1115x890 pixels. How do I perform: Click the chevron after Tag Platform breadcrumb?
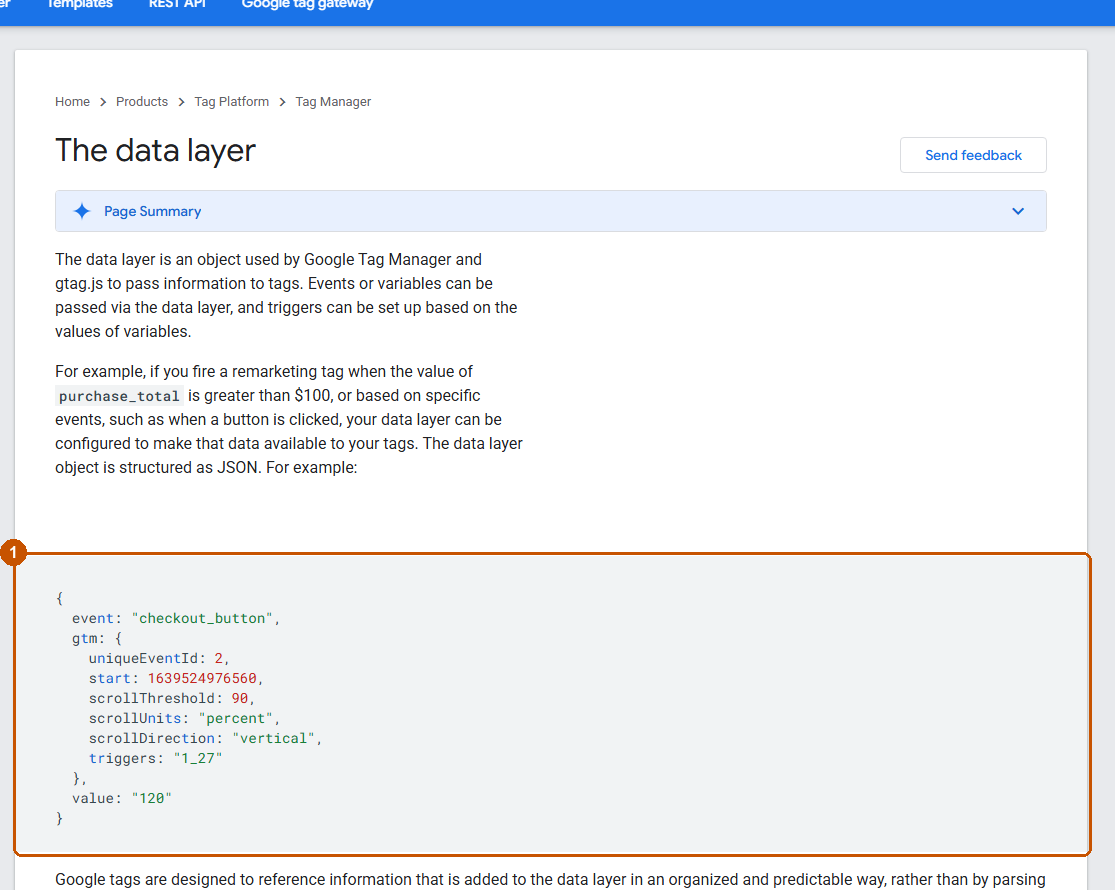point(282,102)
